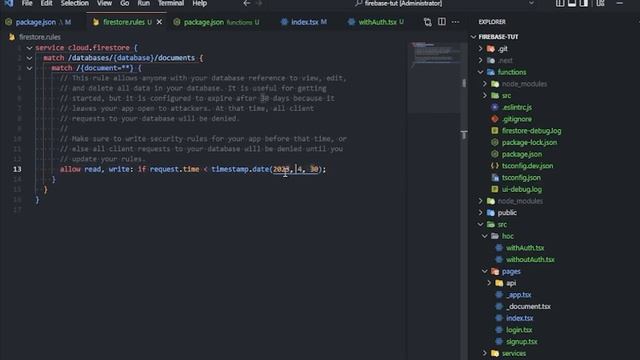This screenshot has height=360, width=640.
Task: Open withoutAuth.tsx in the explorer
Action: click(530, 260)
